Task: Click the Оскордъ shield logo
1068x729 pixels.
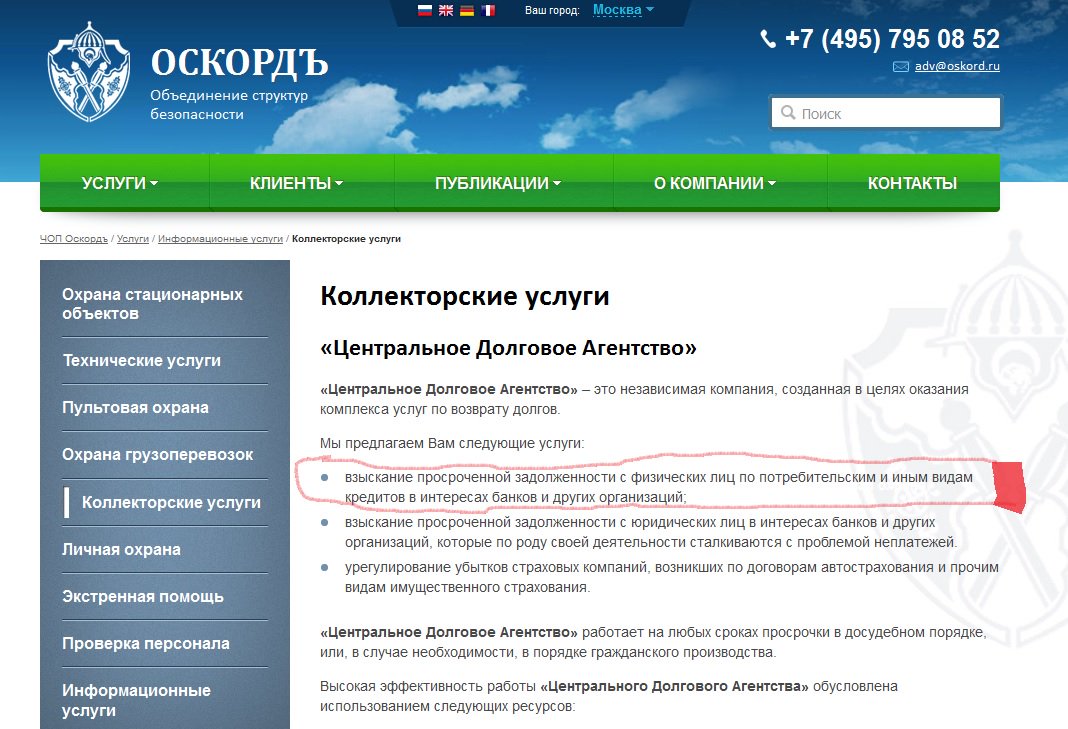Action: click(89, 72)
